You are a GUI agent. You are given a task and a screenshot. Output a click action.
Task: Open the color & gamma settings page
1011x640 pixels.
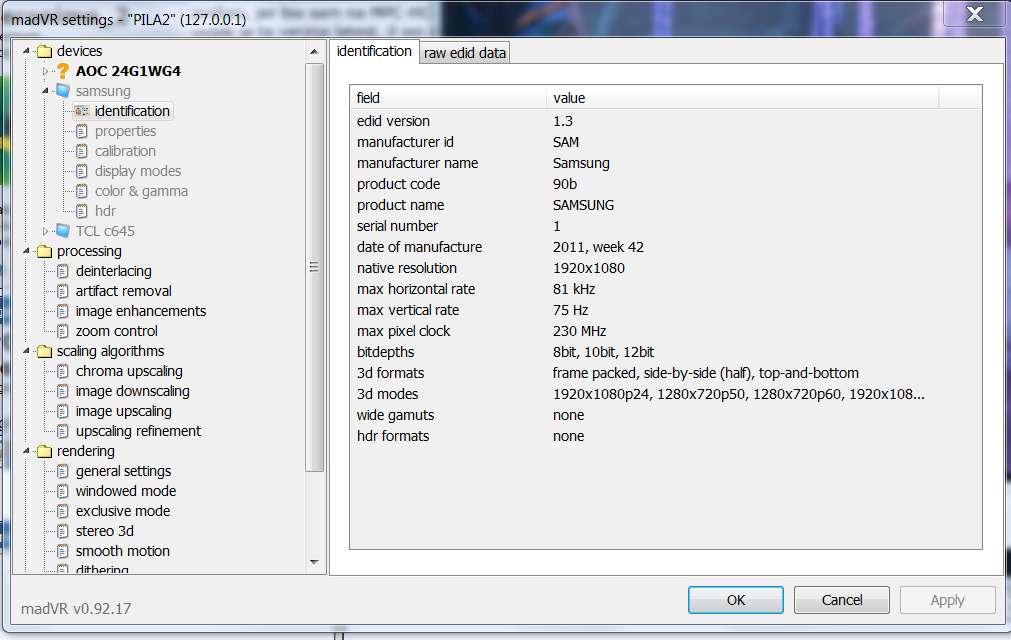pos(141,191)
